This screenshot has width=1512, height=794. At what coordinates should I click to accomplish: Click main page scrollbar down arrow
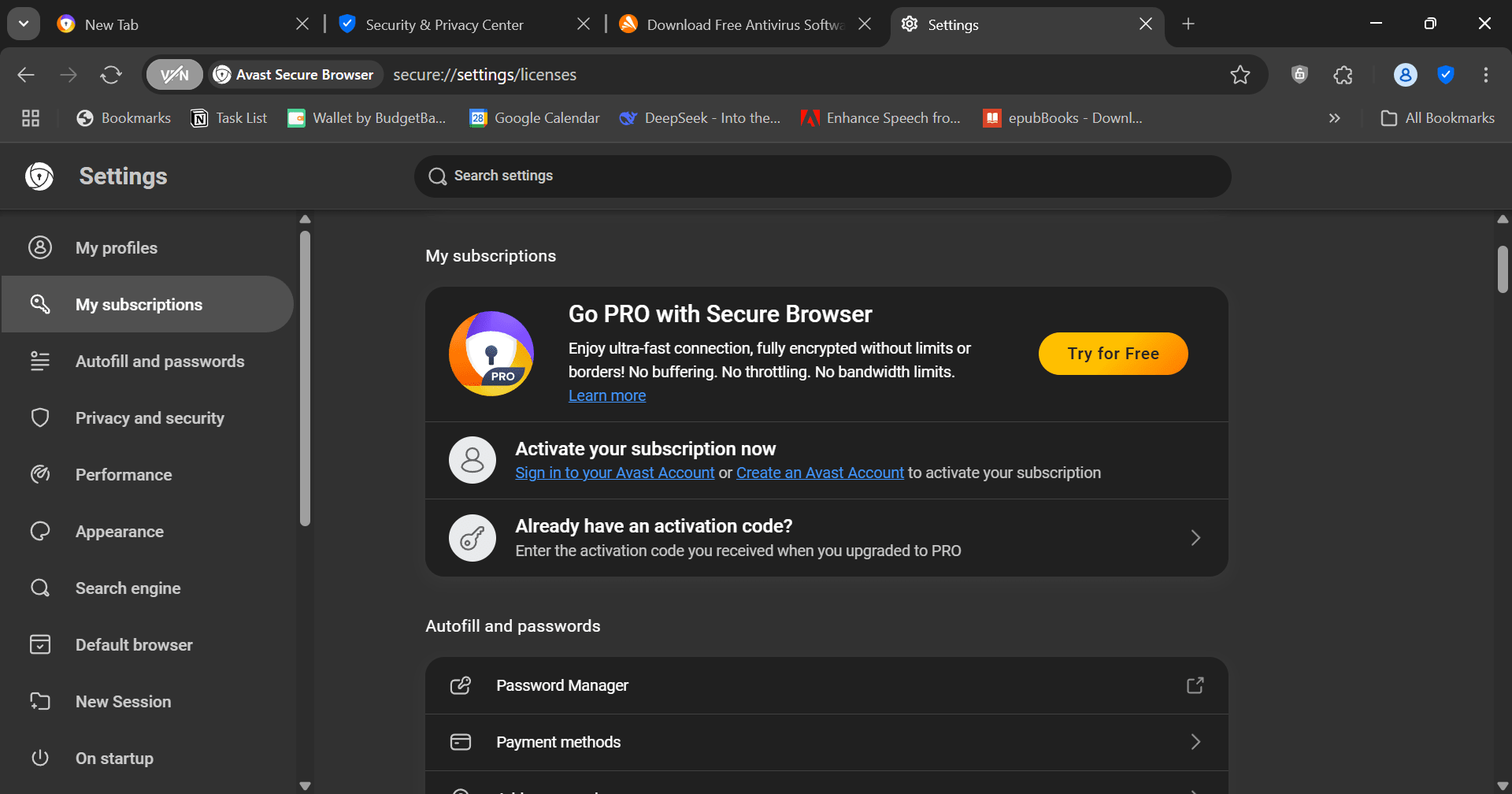coord(1503,786)
